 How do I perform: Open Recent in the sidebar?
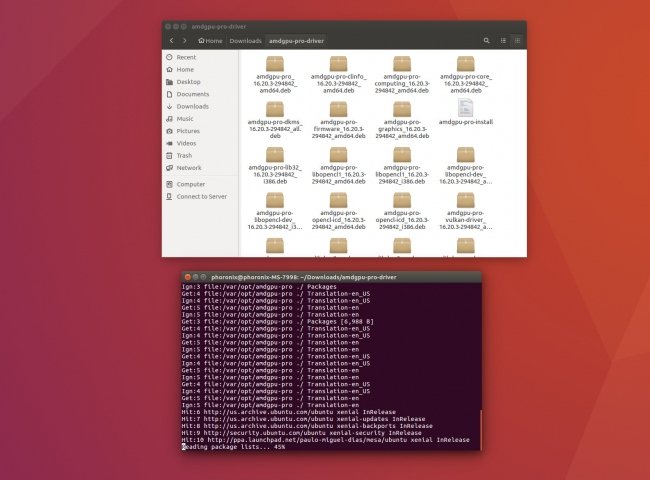point(186,58)
